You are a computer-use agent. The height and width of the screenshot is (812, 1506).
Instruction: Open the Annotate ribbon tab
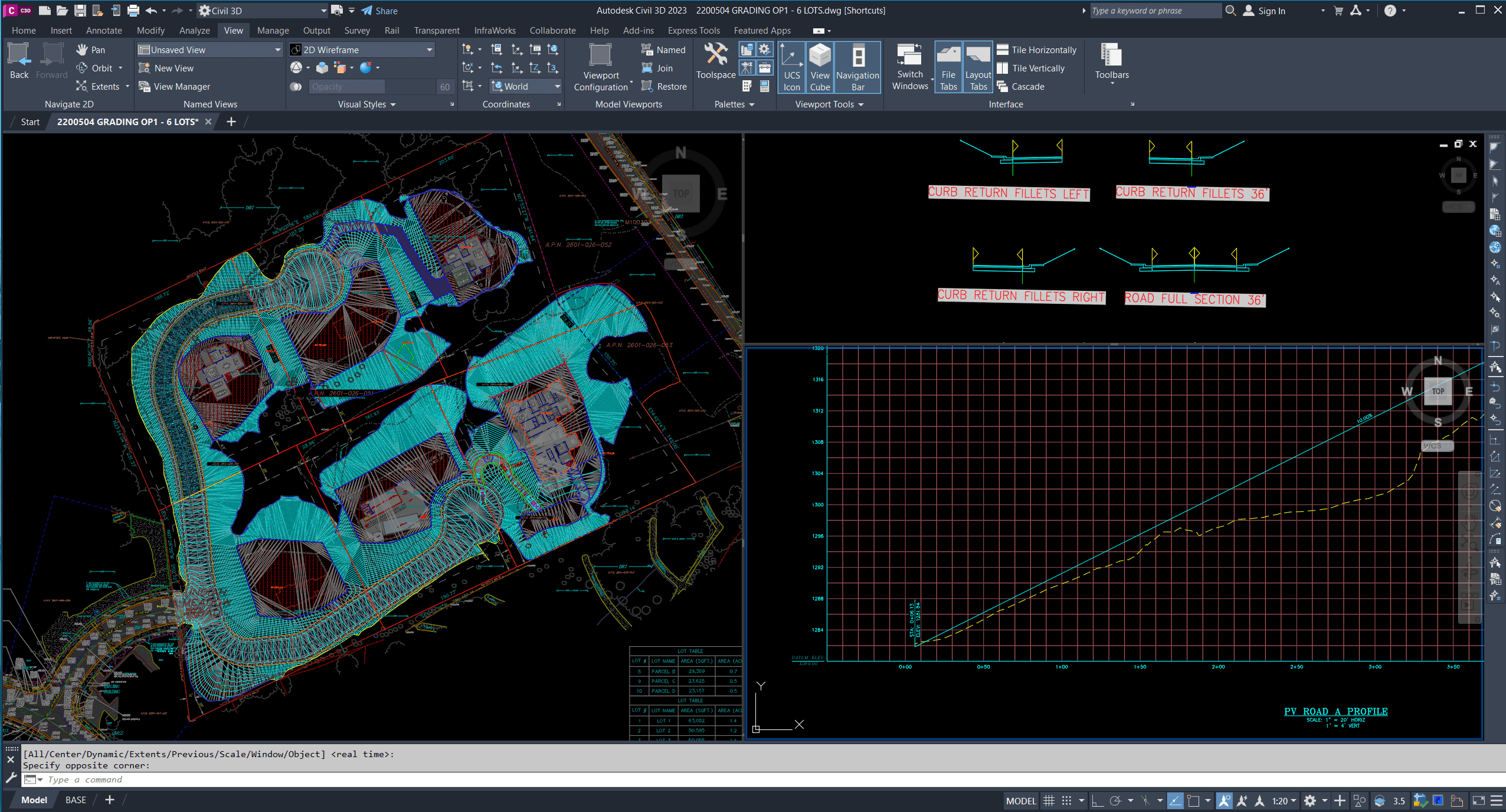click(104, 31)
